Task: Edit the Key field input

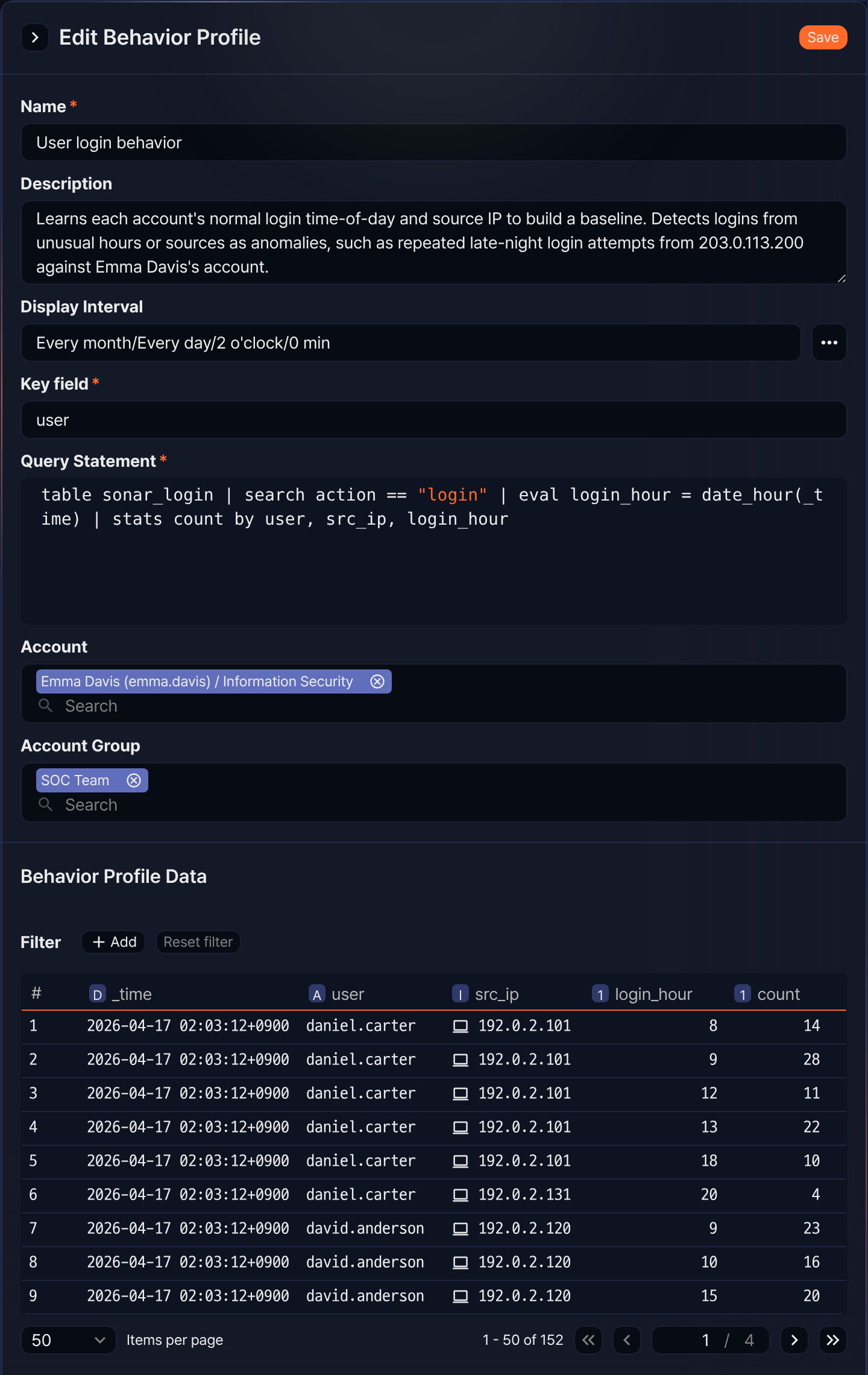Action: 434,420
